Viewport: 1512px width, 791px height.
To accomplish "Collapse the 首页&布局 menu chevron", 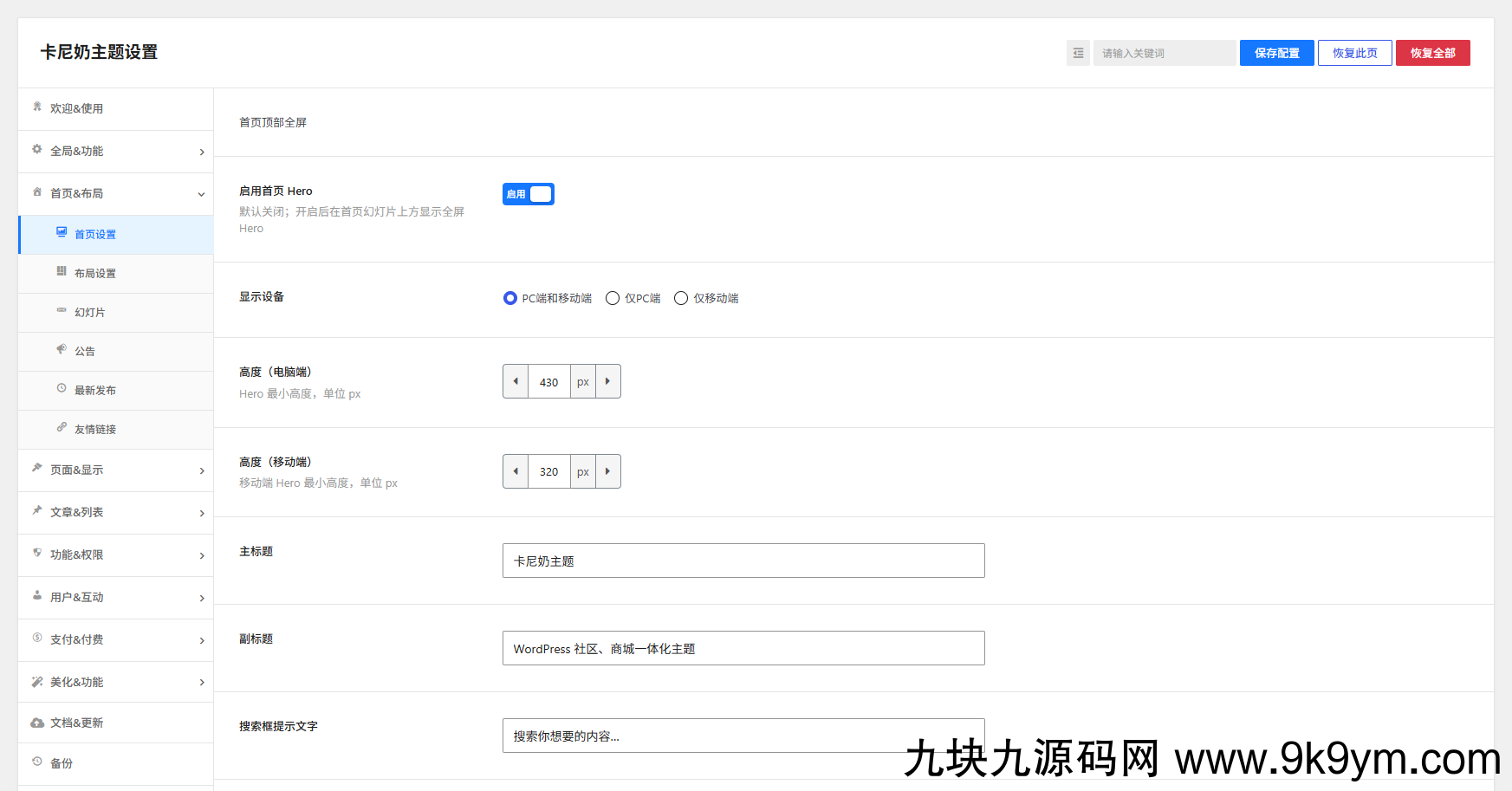I will tap(202, 194).
